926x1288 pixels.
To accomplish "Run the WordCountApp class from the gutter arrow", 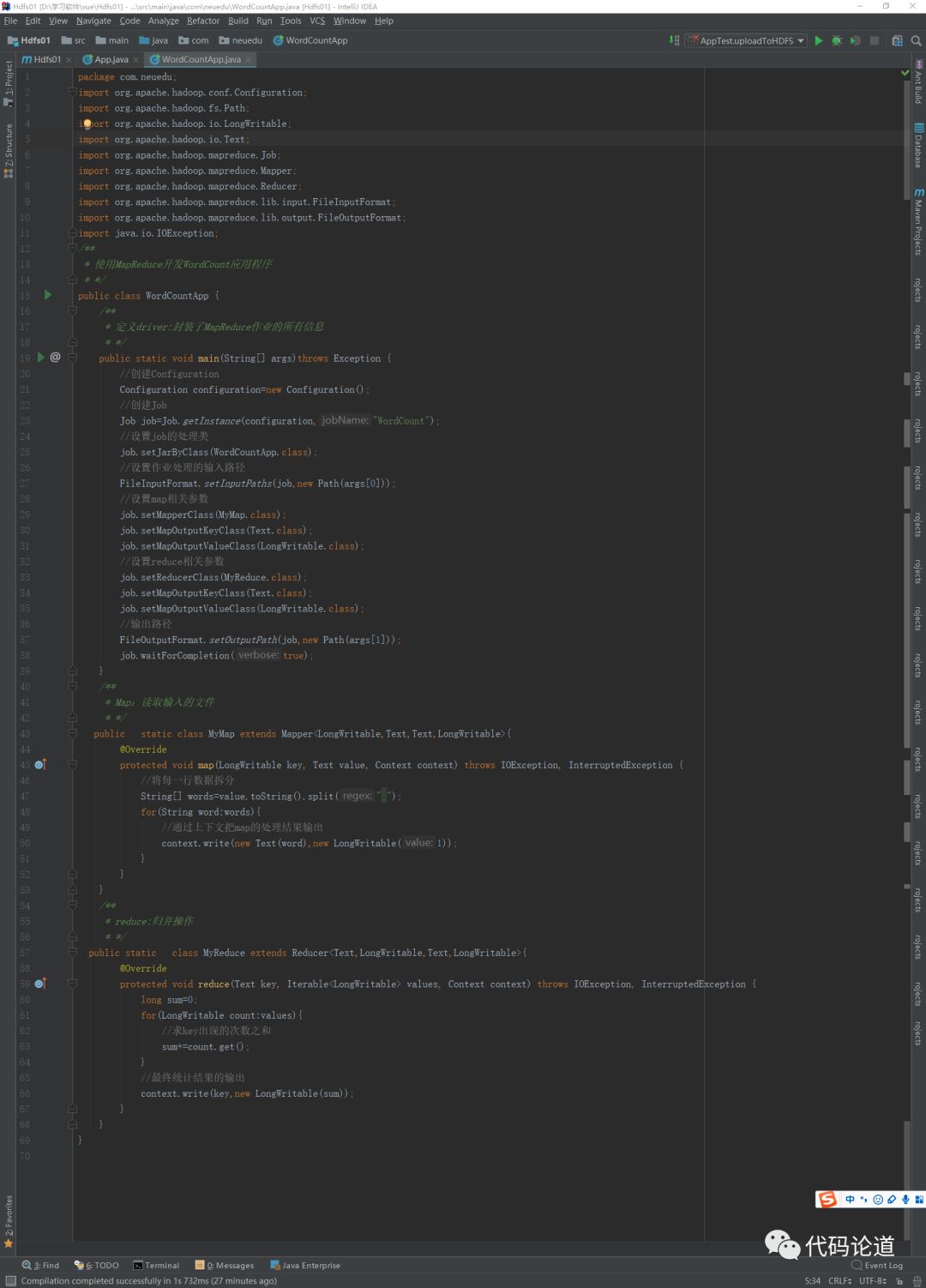I will [x=48, y=295].
